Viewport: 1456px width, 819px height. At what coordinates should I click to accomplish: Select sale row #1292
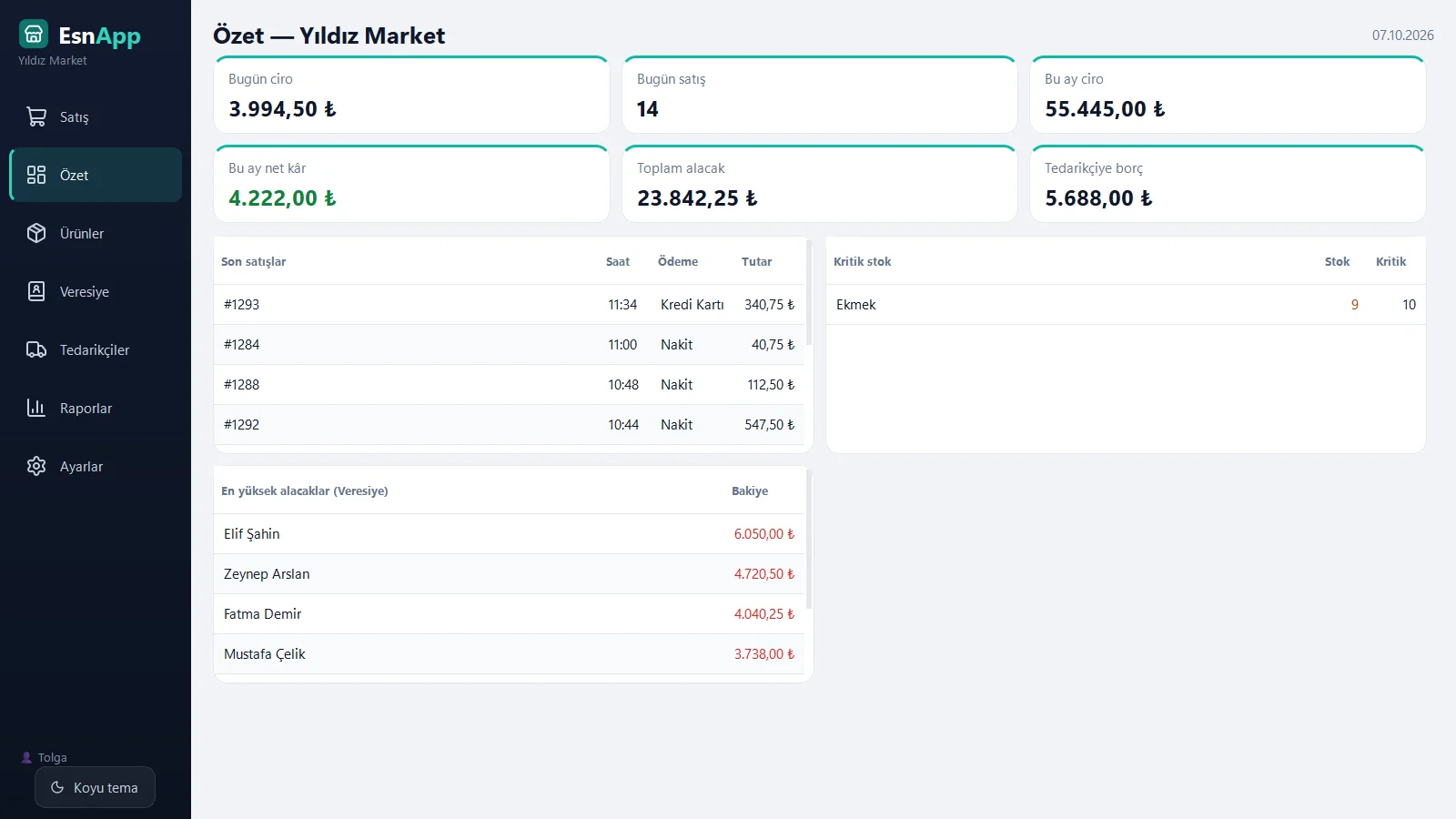pos(510,425)
